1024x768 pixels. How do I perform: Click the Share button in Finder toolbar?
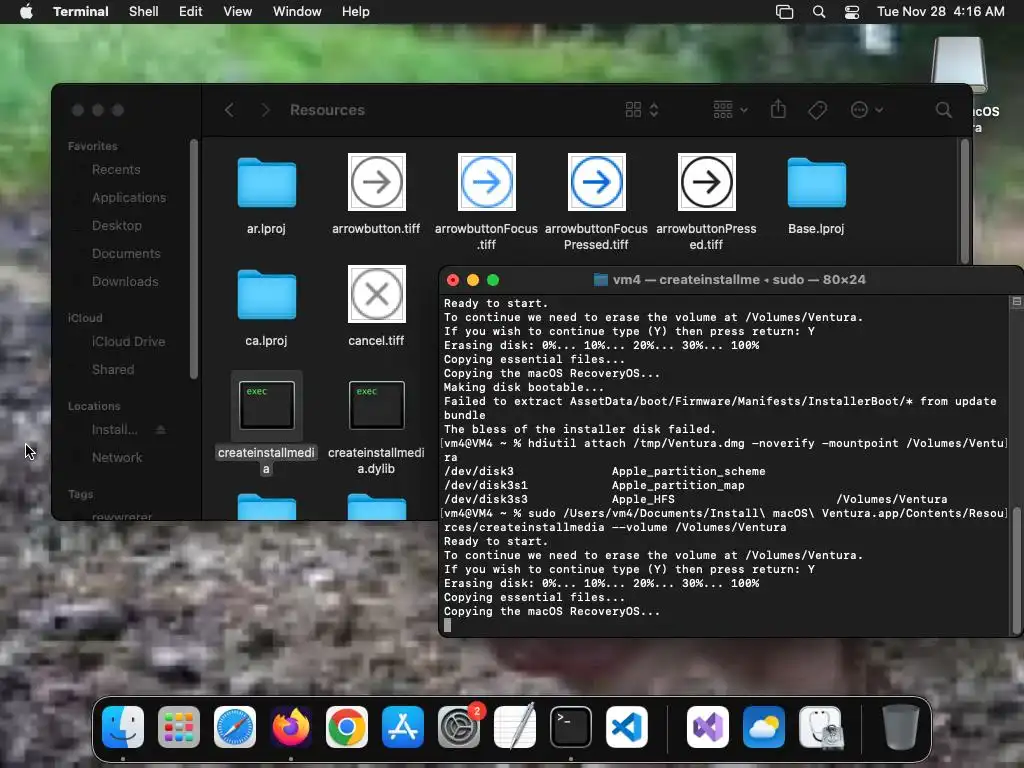pyautogui.click(x=778, y=109)
